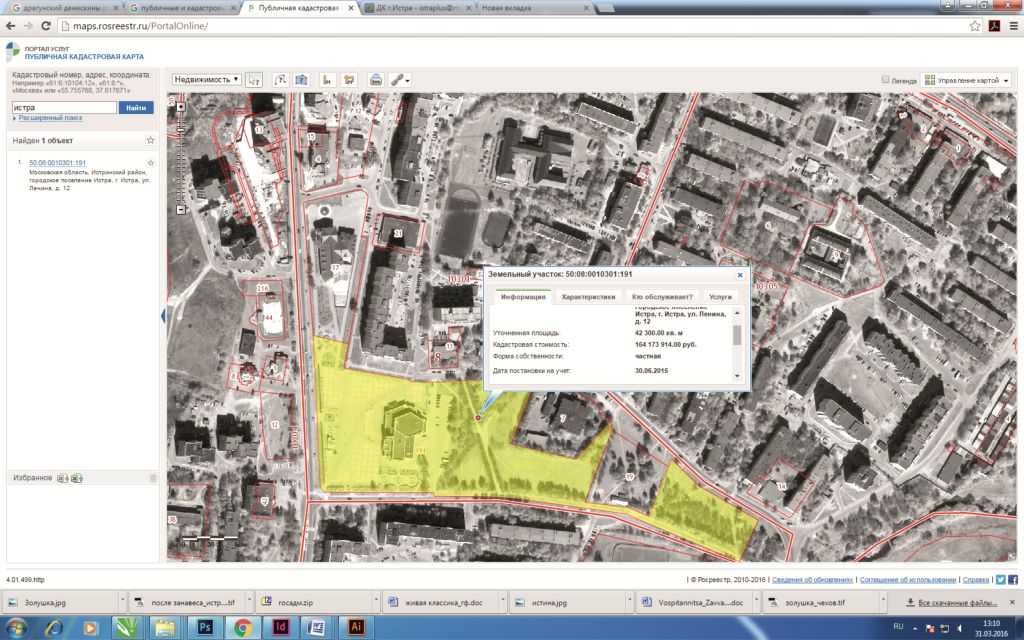
Task: Open InDesign from the Windows taskbar
Action: pyautogui.click(x=281, y=627)
